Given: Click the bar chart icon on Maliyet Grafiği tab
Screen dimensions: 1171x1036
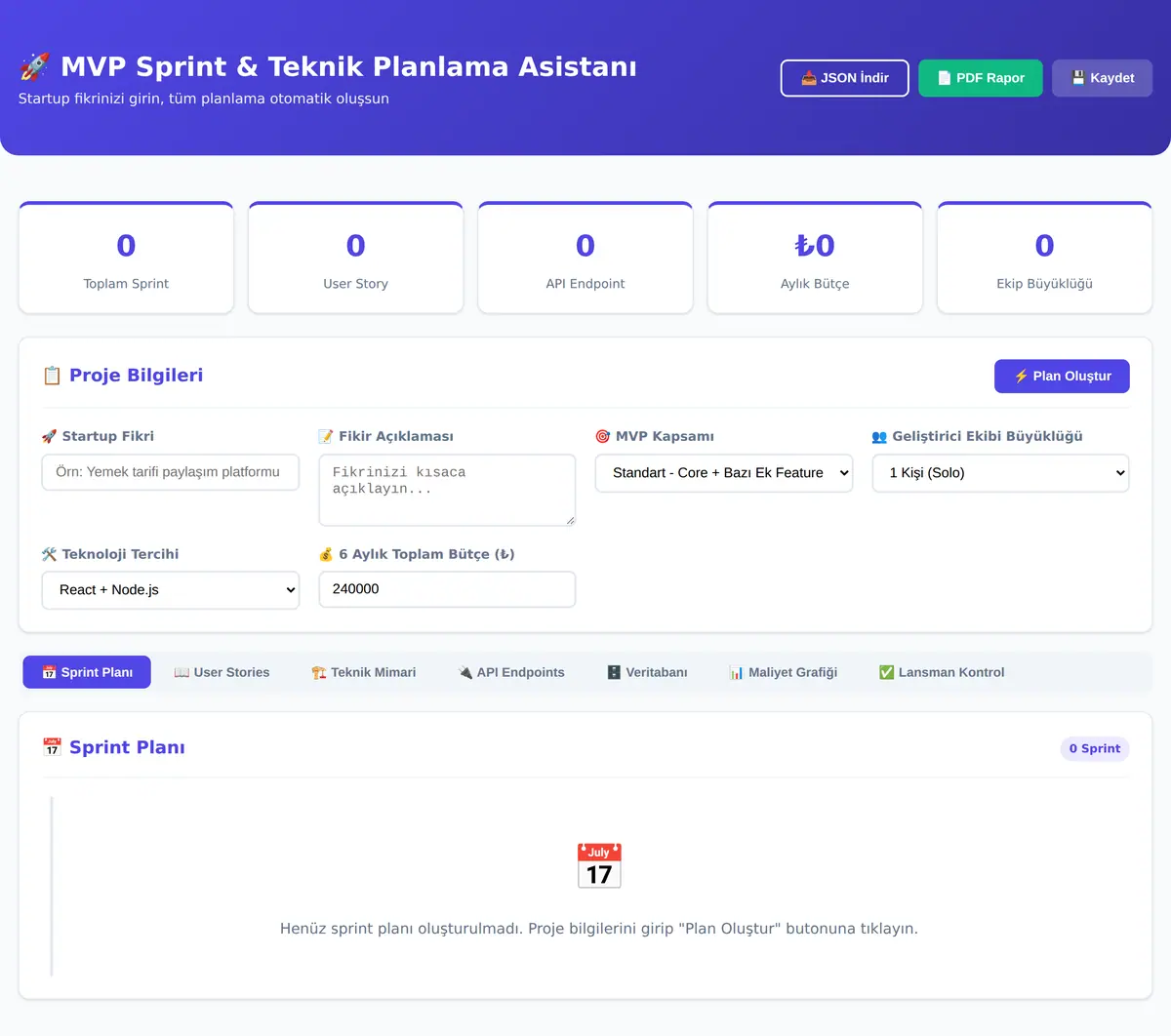Looking at the screenshot, I should tap(737, 672).
